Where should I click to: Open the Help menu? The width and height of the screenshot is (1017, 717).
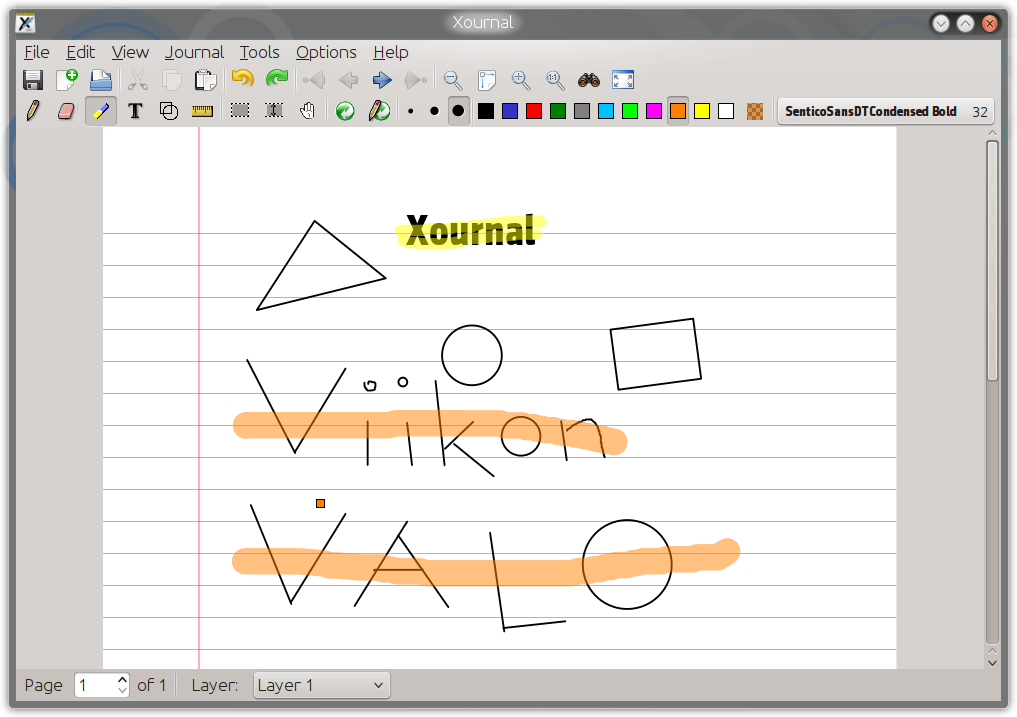pos(390,52)
